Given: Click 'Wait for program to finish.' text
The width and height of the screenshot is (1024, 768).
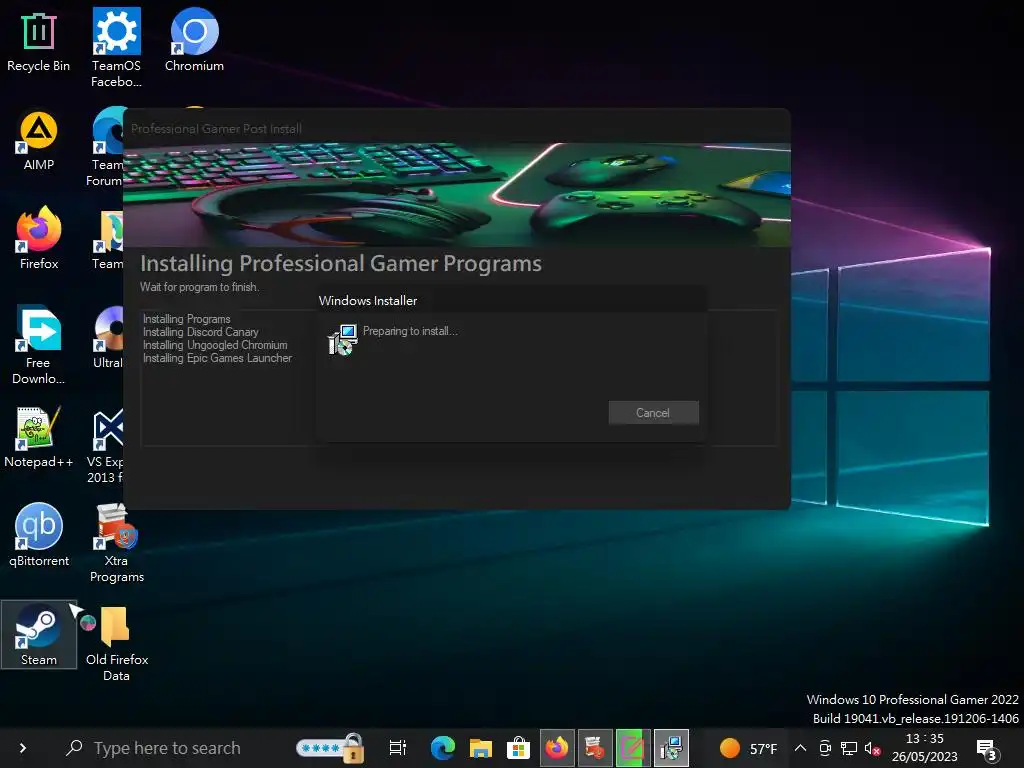Looking at the screenshot, I should (x=199, y=287).
